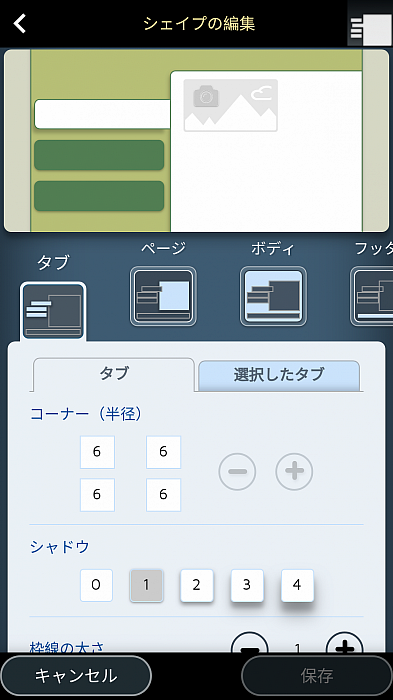Screen dimensions: 393x700
Task: Select the ボディ shape section icon
Action: click(273, 296)
